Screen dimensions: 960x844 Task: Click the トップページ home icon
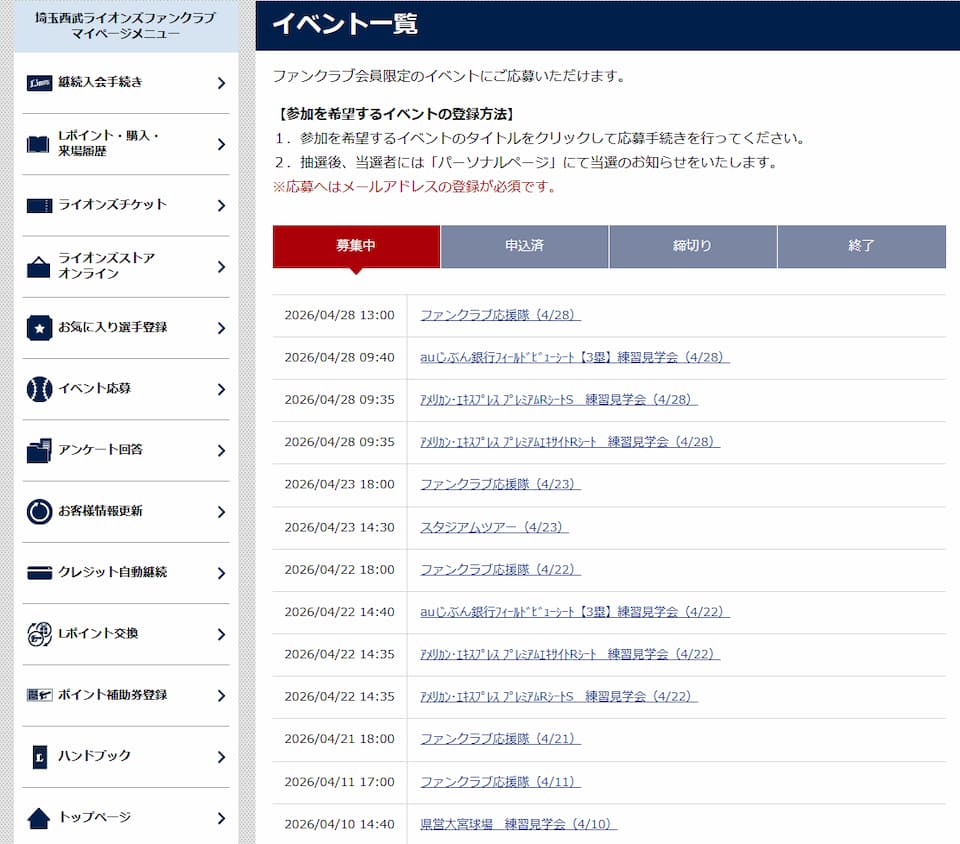coord(39,818)
